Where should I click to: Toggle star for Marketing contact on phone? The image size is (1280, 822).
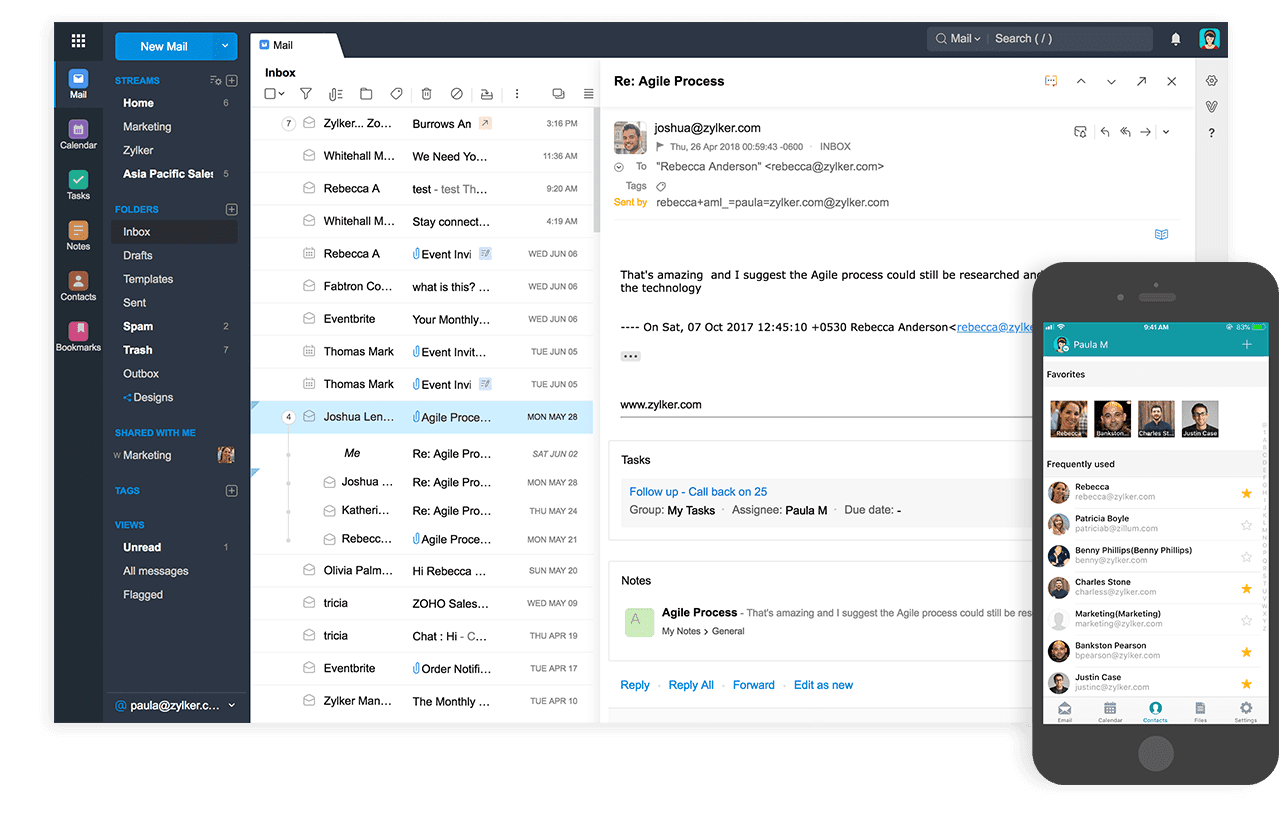pos(1246,620)
